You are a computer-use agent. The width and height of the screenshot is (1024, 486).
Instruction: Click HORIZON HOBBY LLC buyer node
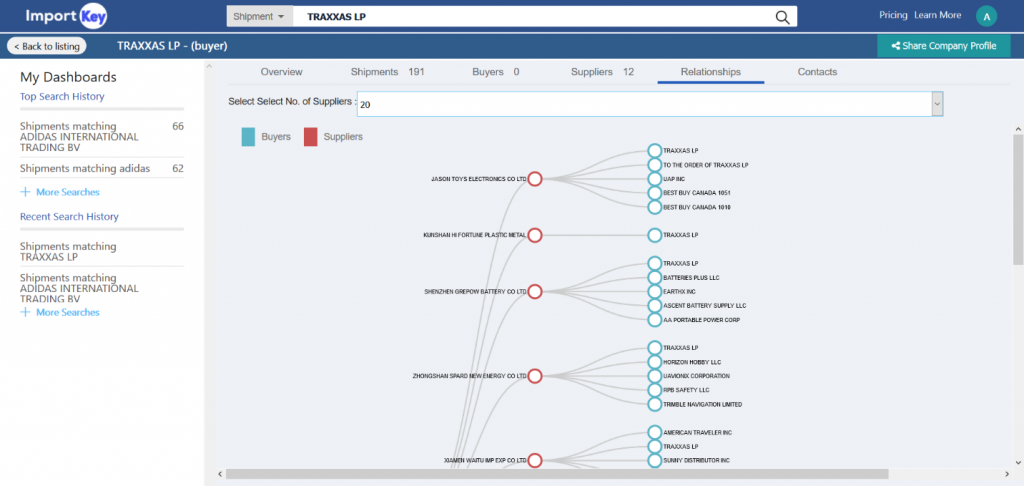click(x=654, y=362)
